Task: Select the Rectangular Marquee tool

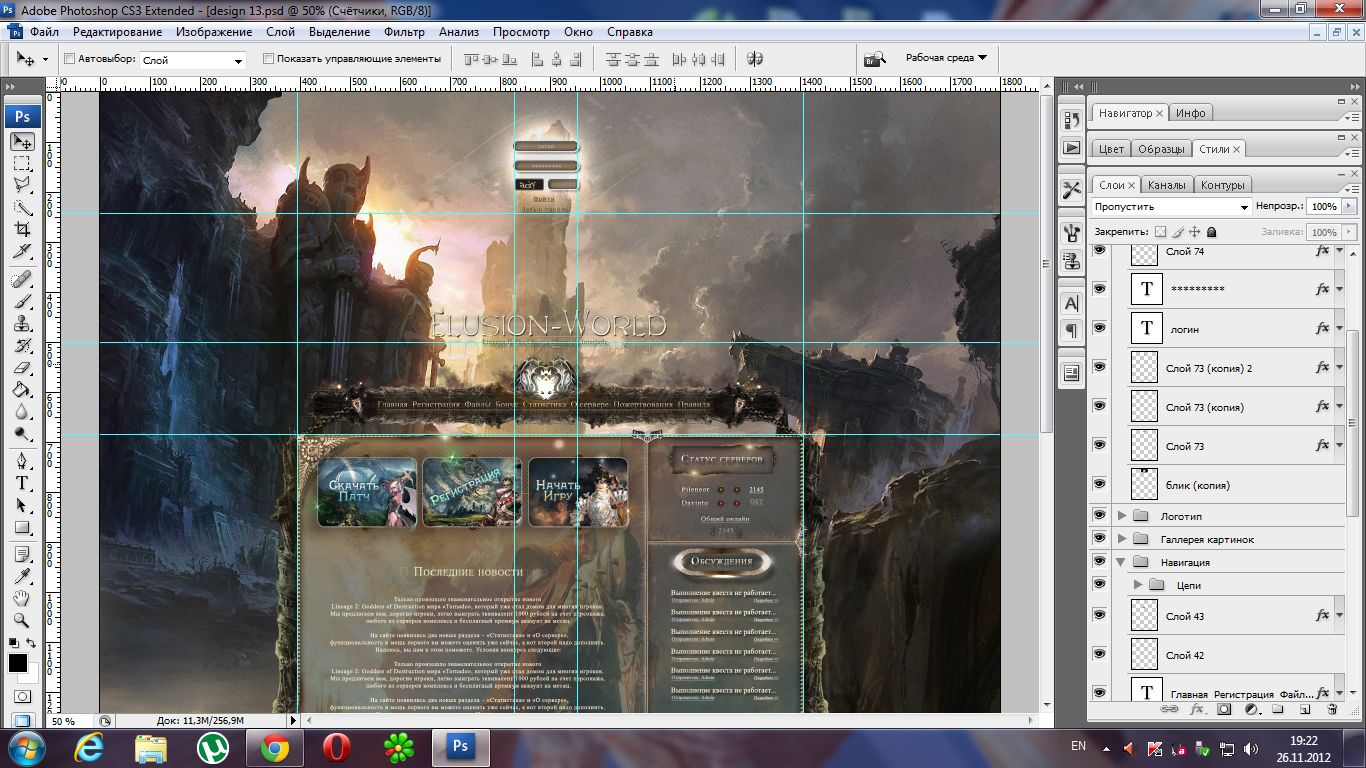Action: (x=22, y=164)
